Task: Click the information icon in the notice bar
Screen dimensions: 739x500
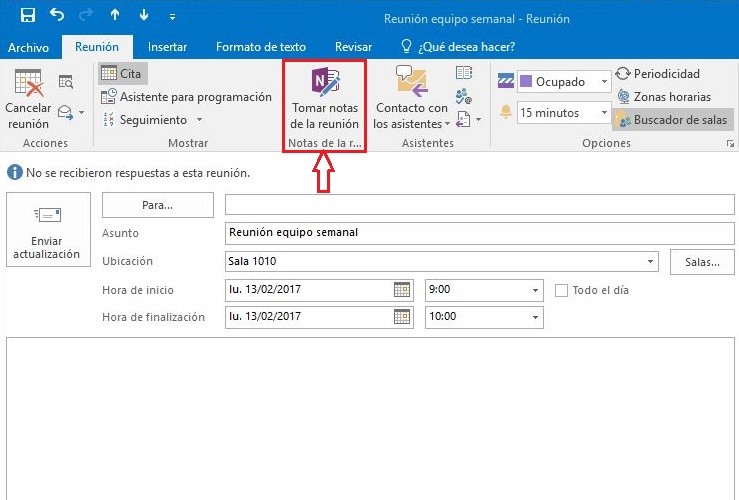Action: pyautogui.click(x=15, y=172)
